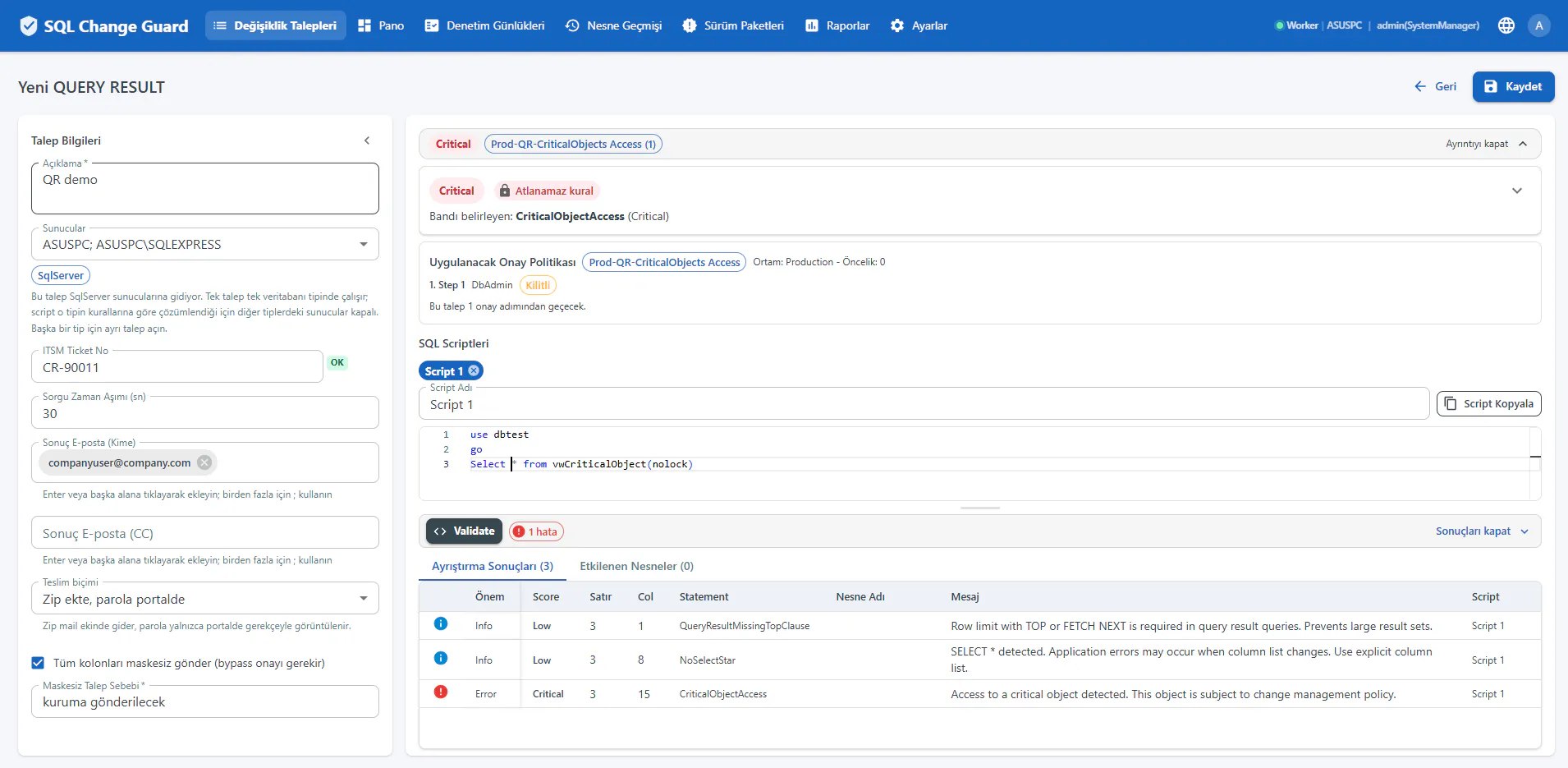Open Raporlar page
The height and width of the screenshot is (768, 1568).
tap(837, 25)
